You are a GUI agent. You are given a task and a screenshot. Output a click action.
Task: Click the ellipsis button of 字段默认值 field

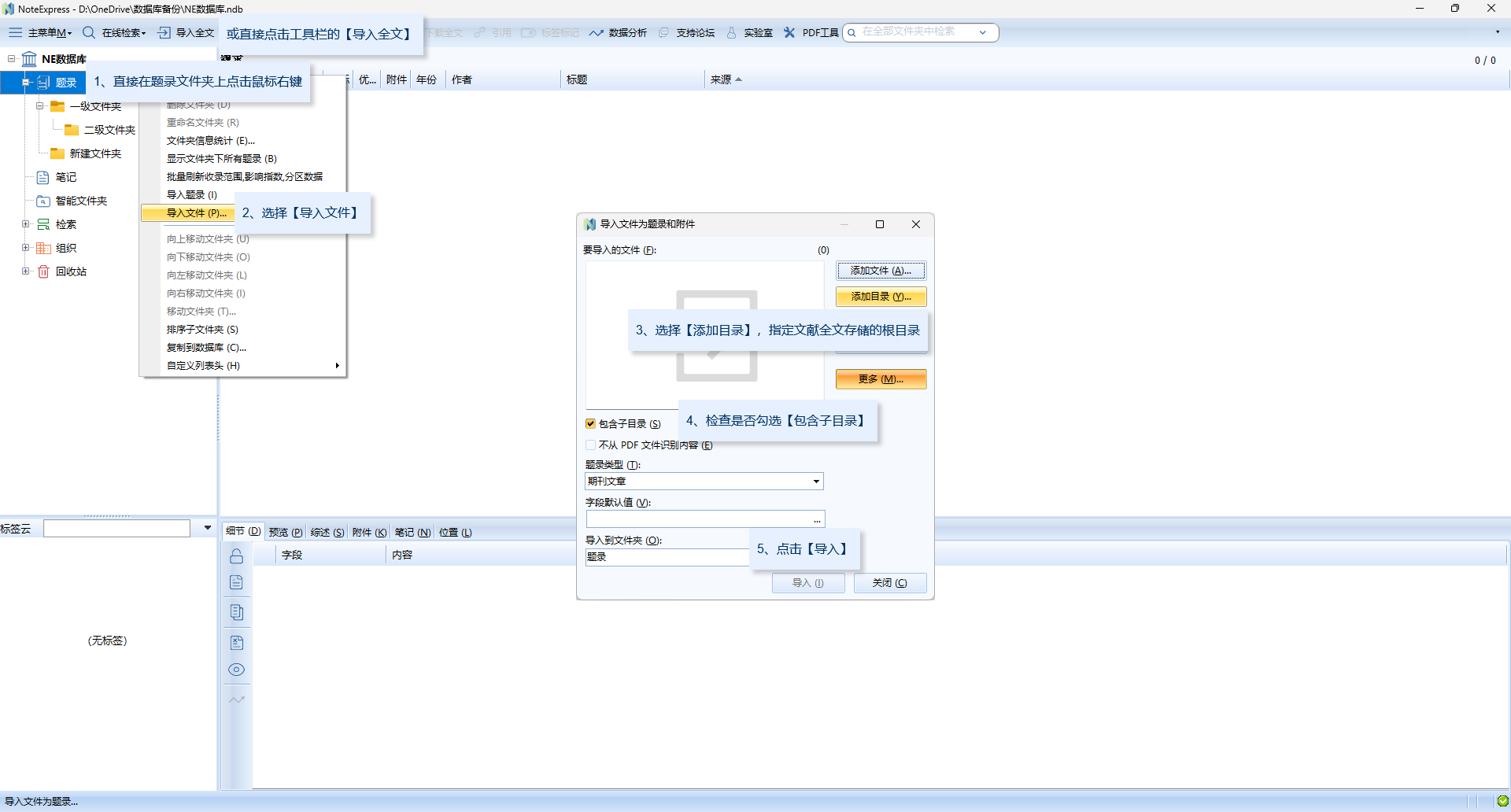[x=817, y=519]
